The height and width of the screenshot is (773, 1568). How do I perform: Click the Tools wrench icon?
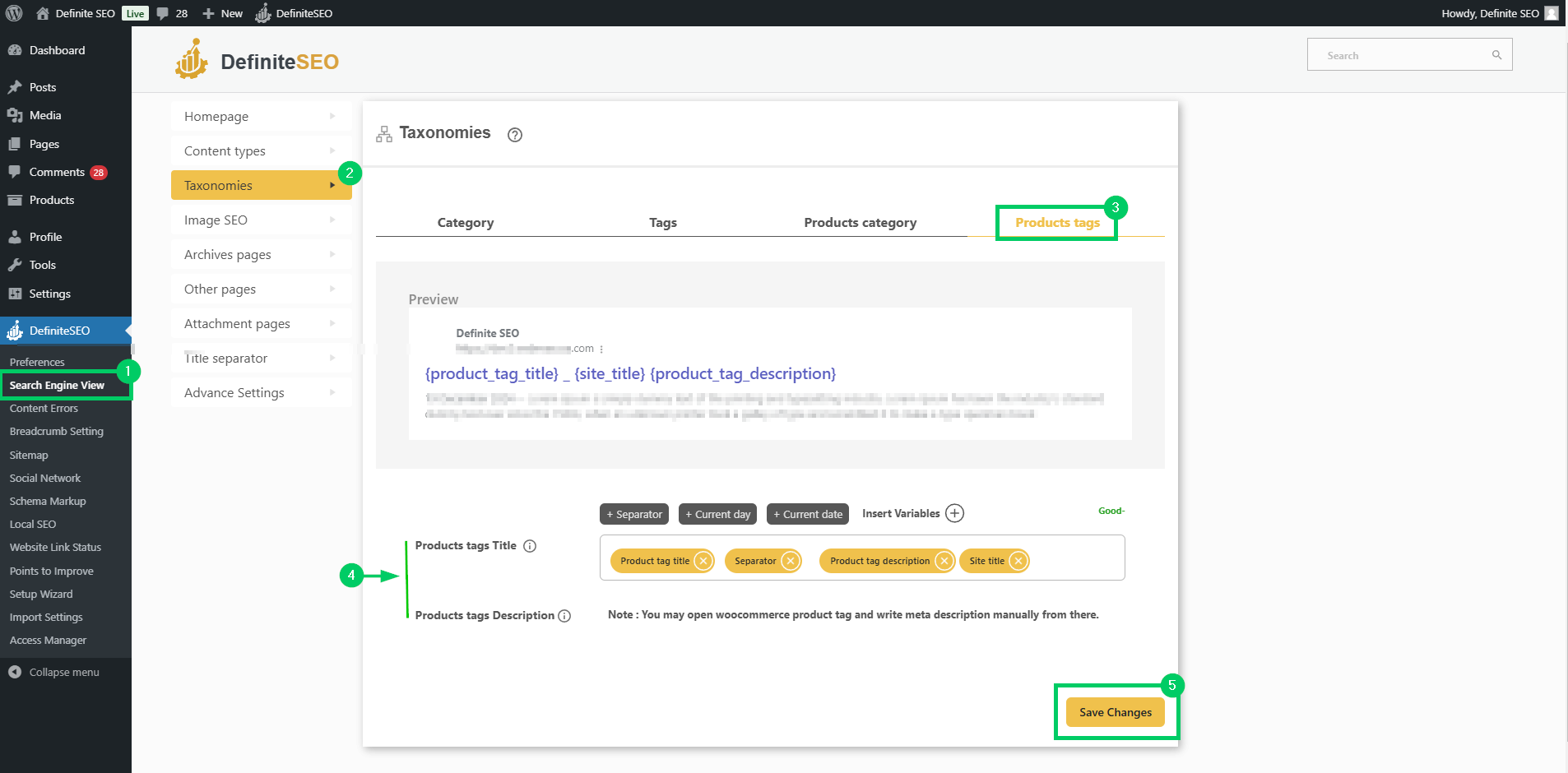[15, 265]
